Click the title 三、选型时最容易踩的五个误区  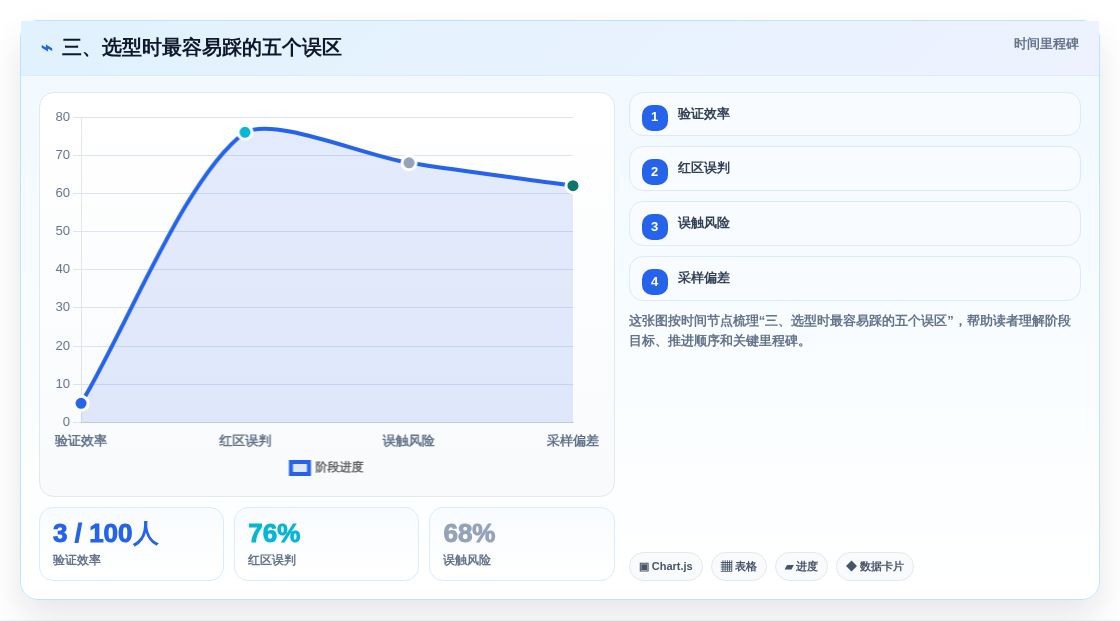point(201,48)
